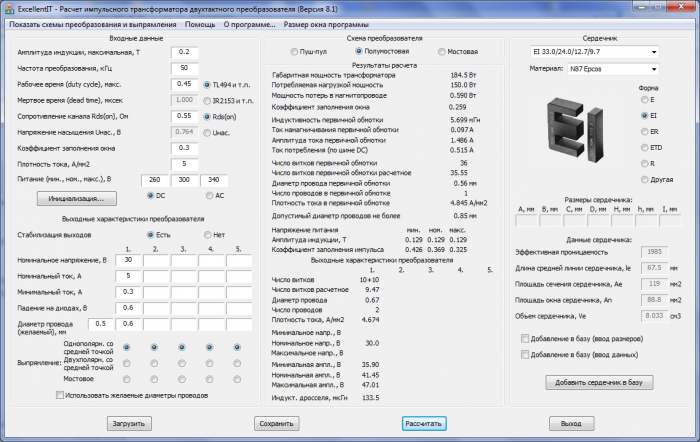Image resolution: width=700 pixels, height=442 pixels.
Task: Click the 'Инициализация...' button
Action: point(69,199)
